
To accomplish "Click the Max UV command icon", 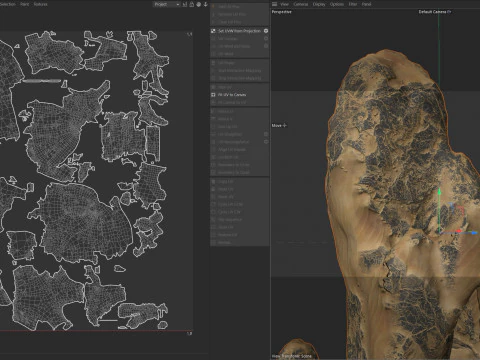I will (213, 87).
